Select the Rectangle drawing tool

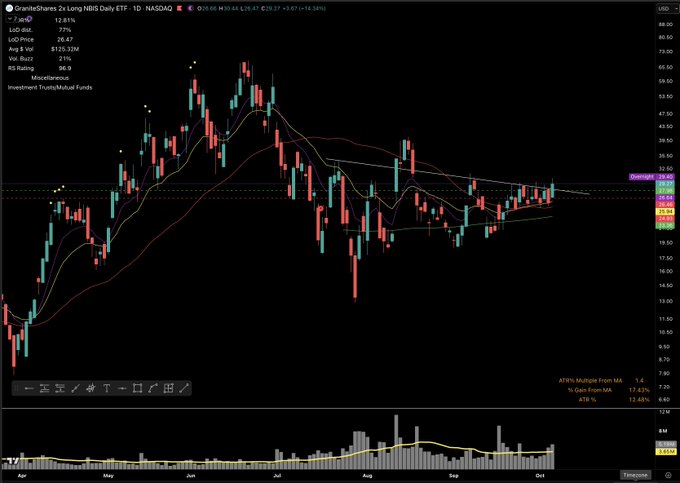[137, 388]
